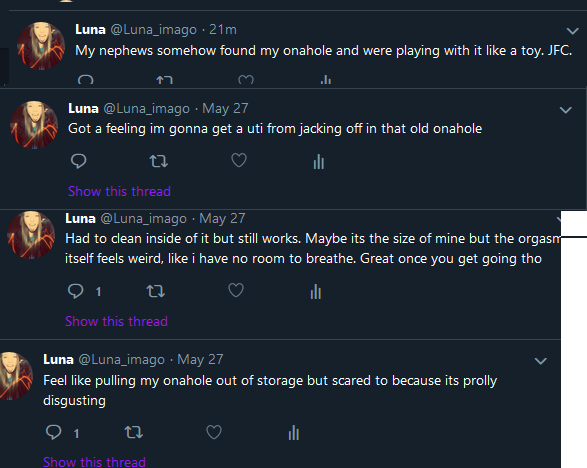Reply to the 'pulling out of storage' tweet

54,432
